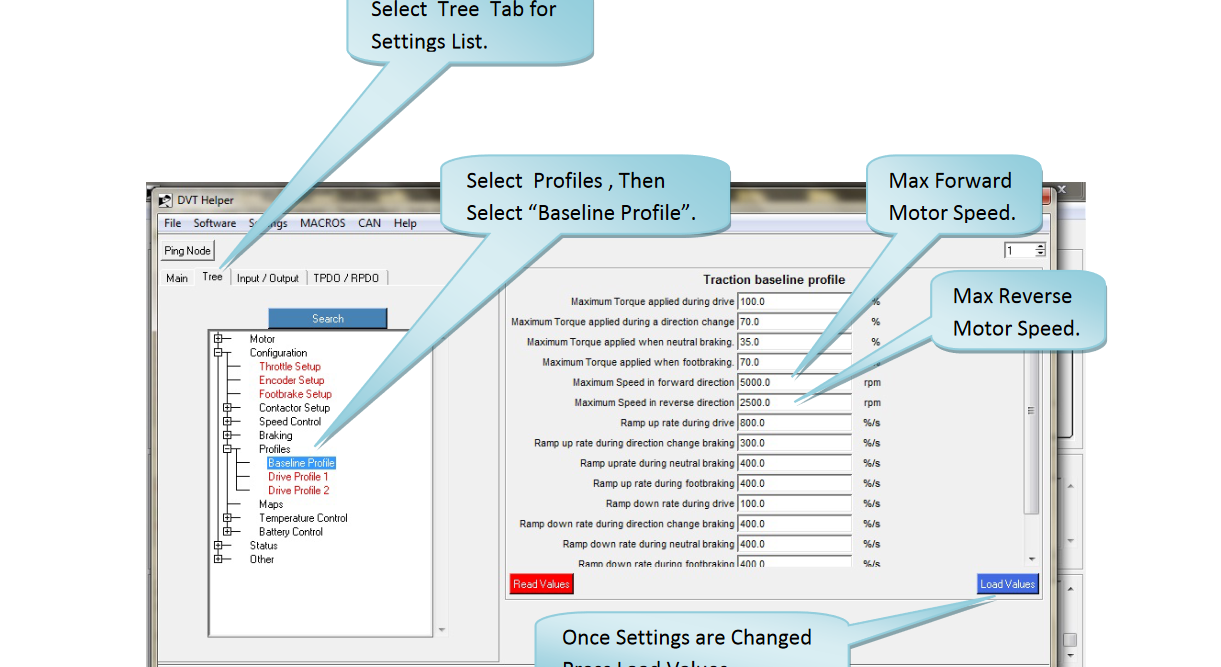Select Drive Profile 1 in tree
Viewport: 1221px width, 667px height.
pos(298,477)
